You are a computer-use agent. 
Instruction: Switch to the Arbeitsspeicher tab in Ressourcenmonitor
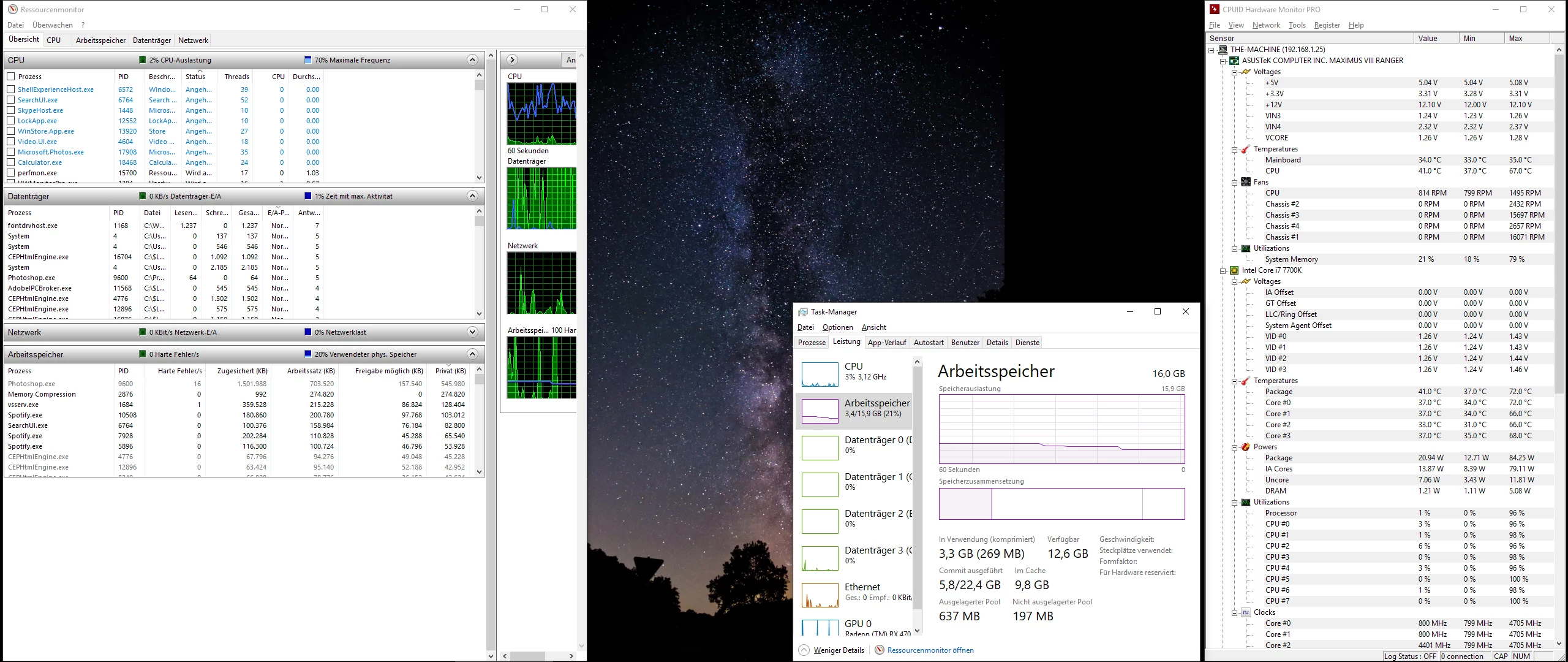[x=100, y=40]
